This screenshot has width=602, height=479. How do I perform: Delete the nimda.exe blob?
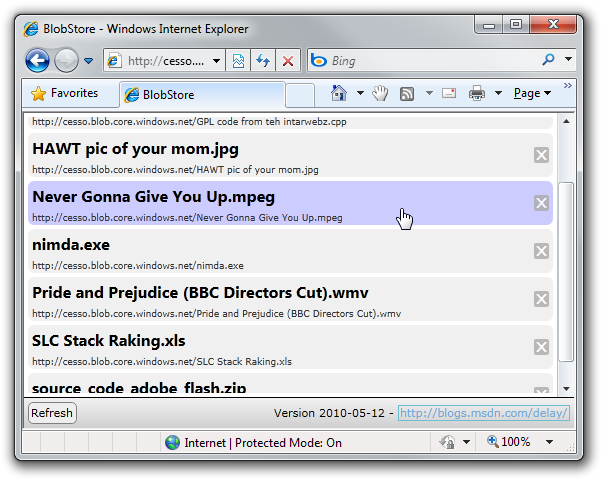click(541, 251)
